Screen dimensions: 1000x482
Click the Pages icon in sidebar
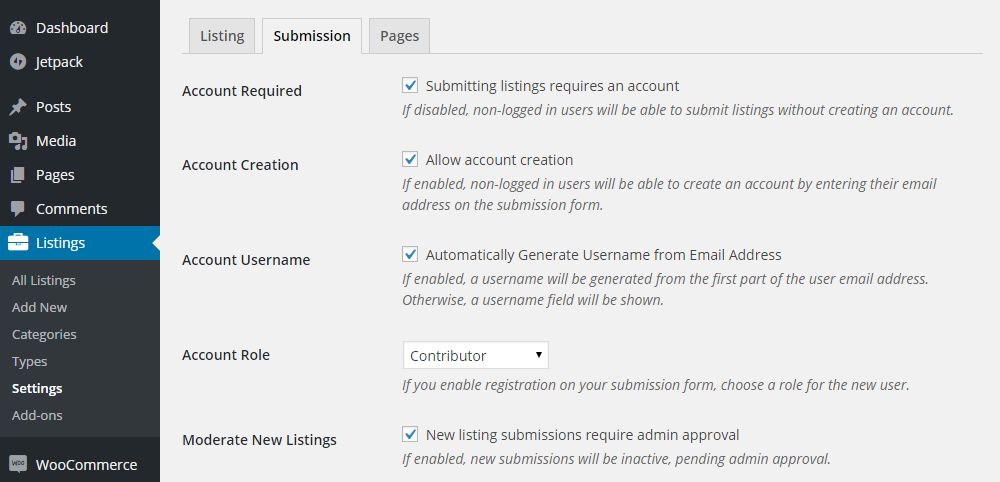click(x=18, y=175)
